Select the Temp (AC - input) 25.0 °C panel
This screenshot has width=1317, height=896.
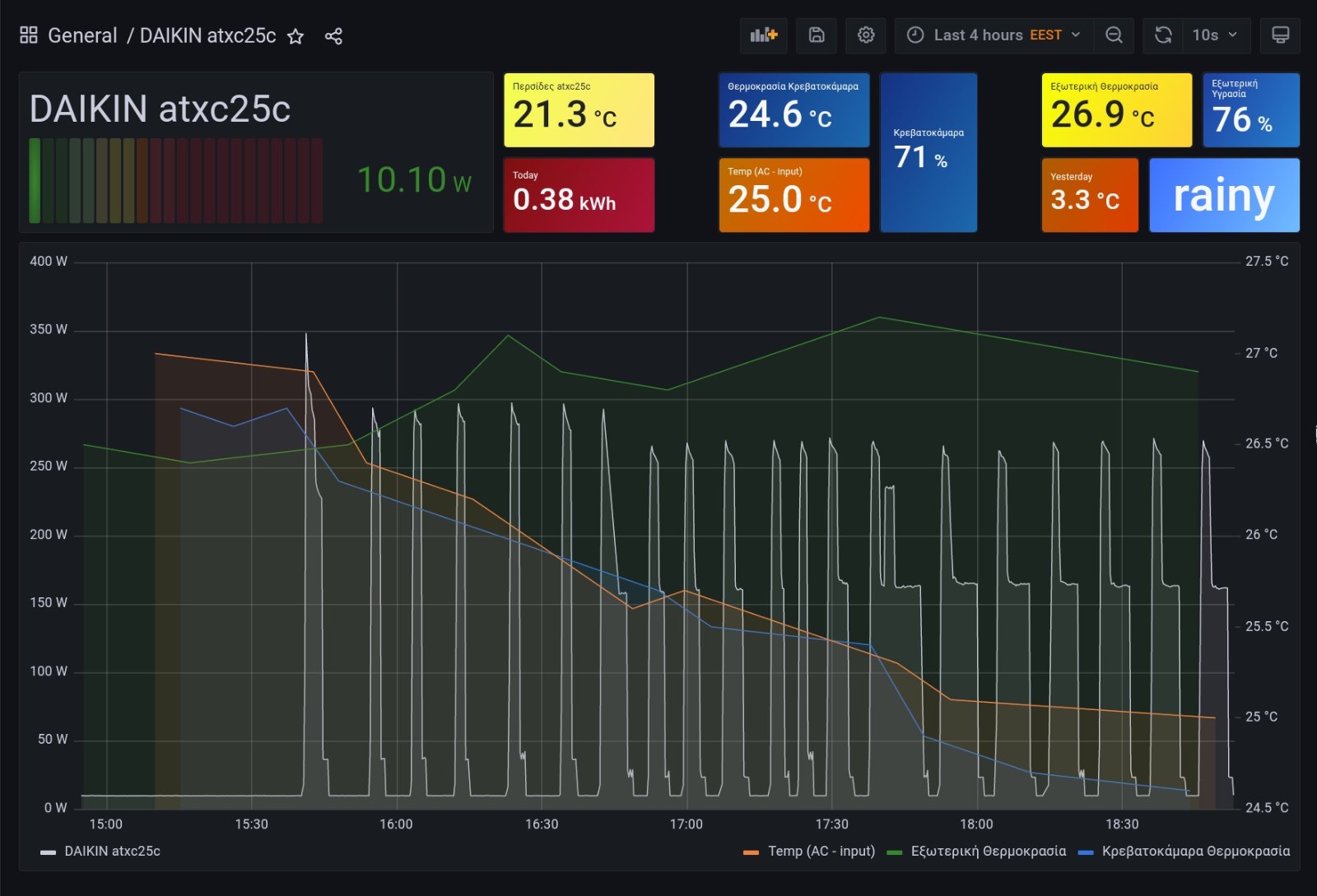point(793,195)
